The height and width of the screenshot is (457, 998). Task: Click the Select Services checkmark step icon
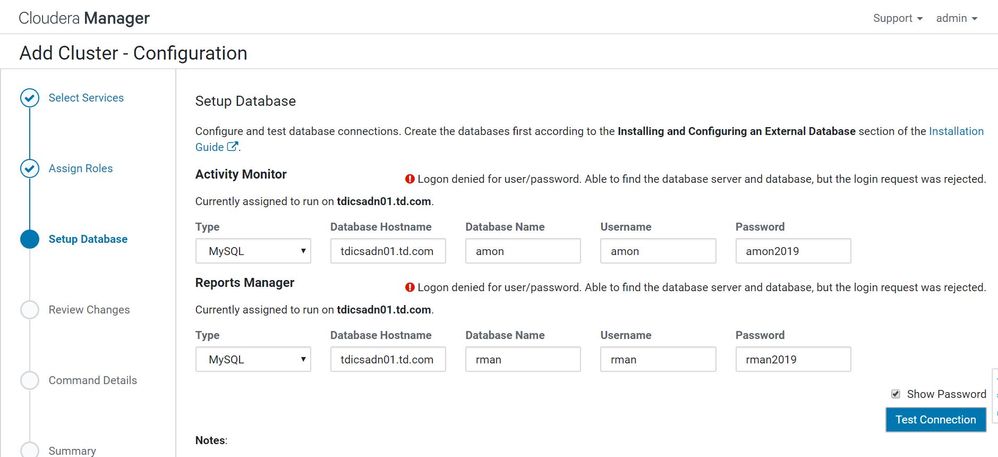tap(30, 98)
